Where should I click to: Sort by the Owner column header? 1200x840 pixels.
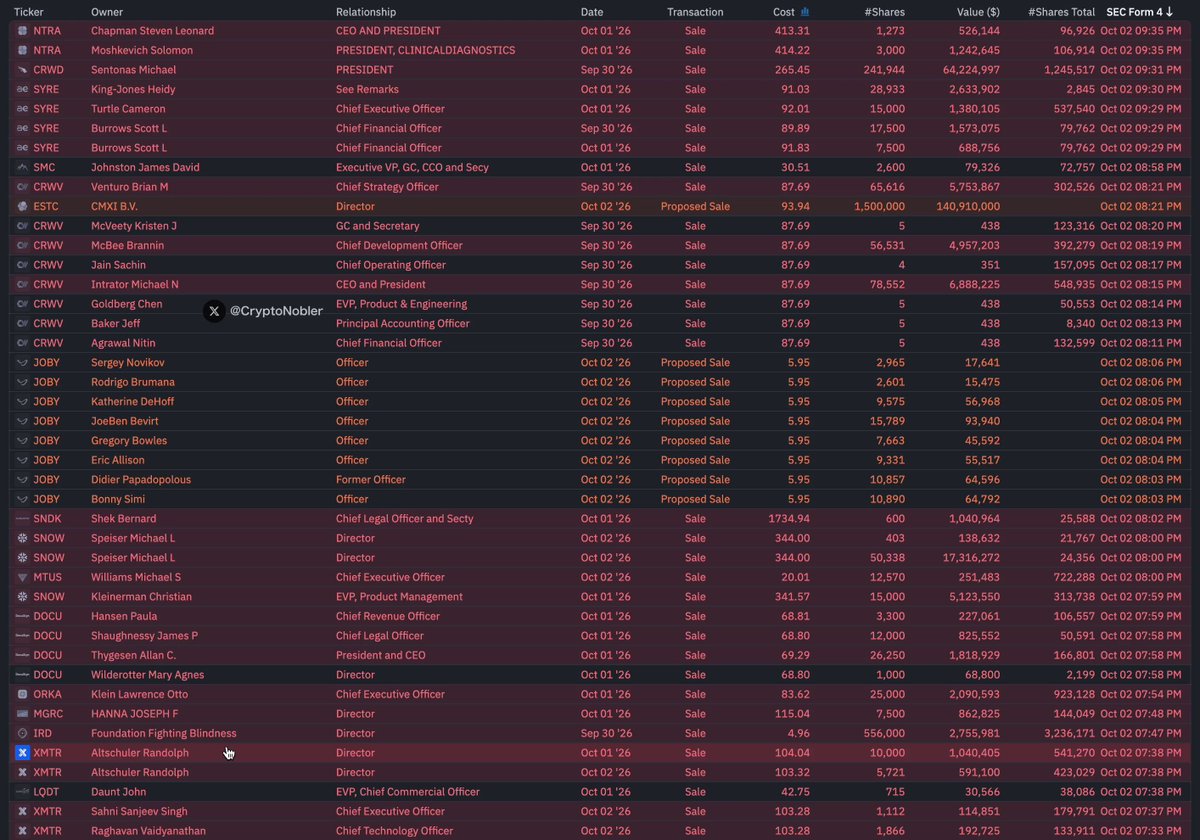click(x=107, y=12)
